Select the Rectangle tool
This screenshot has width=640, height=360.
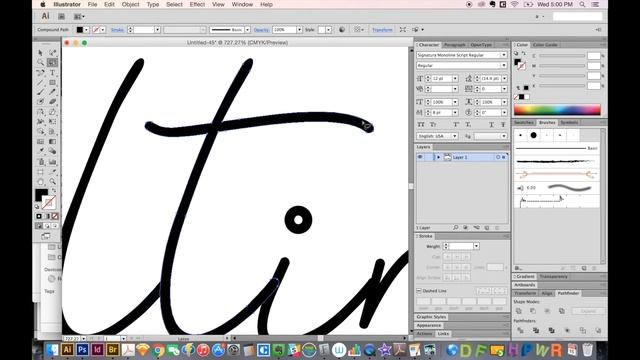(52, 82)
